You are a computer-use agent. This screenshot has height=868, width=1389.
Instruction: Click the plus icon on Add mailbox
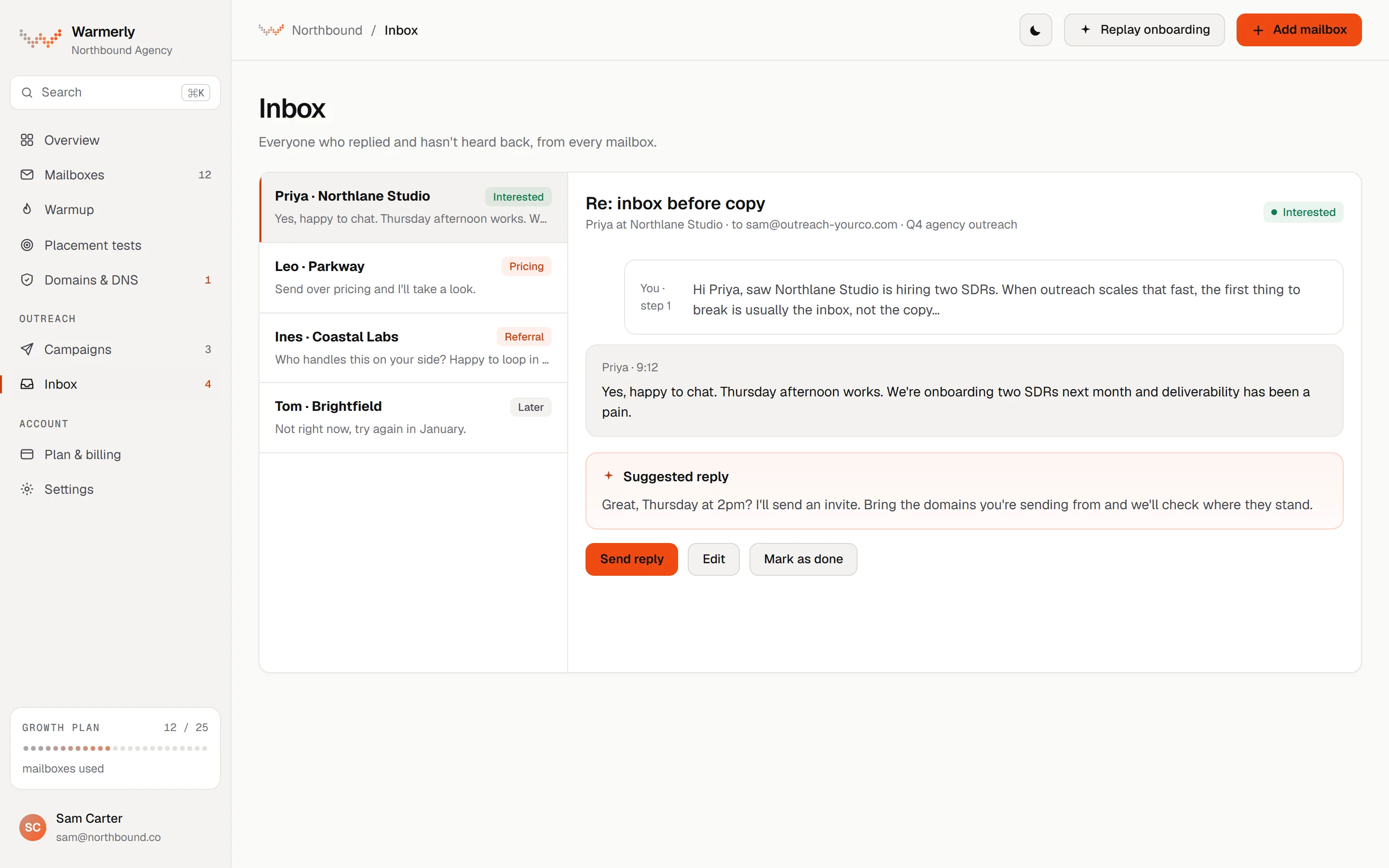1258,30
